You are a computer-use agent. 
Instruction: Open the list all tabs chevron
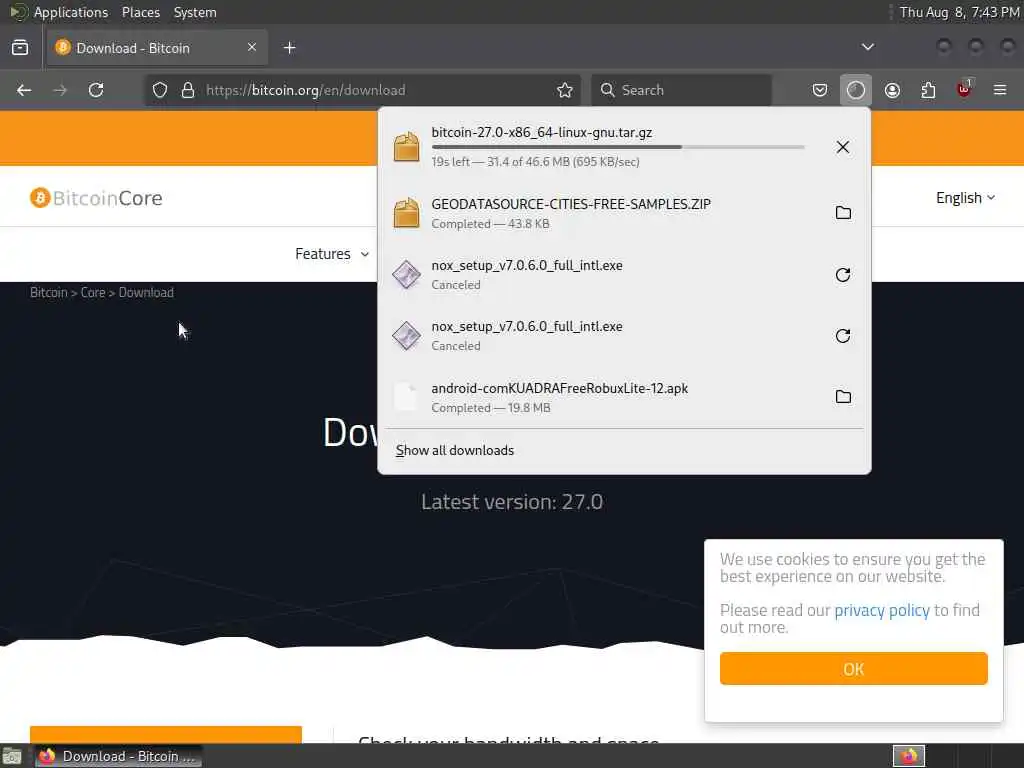(x=867, y=47)
